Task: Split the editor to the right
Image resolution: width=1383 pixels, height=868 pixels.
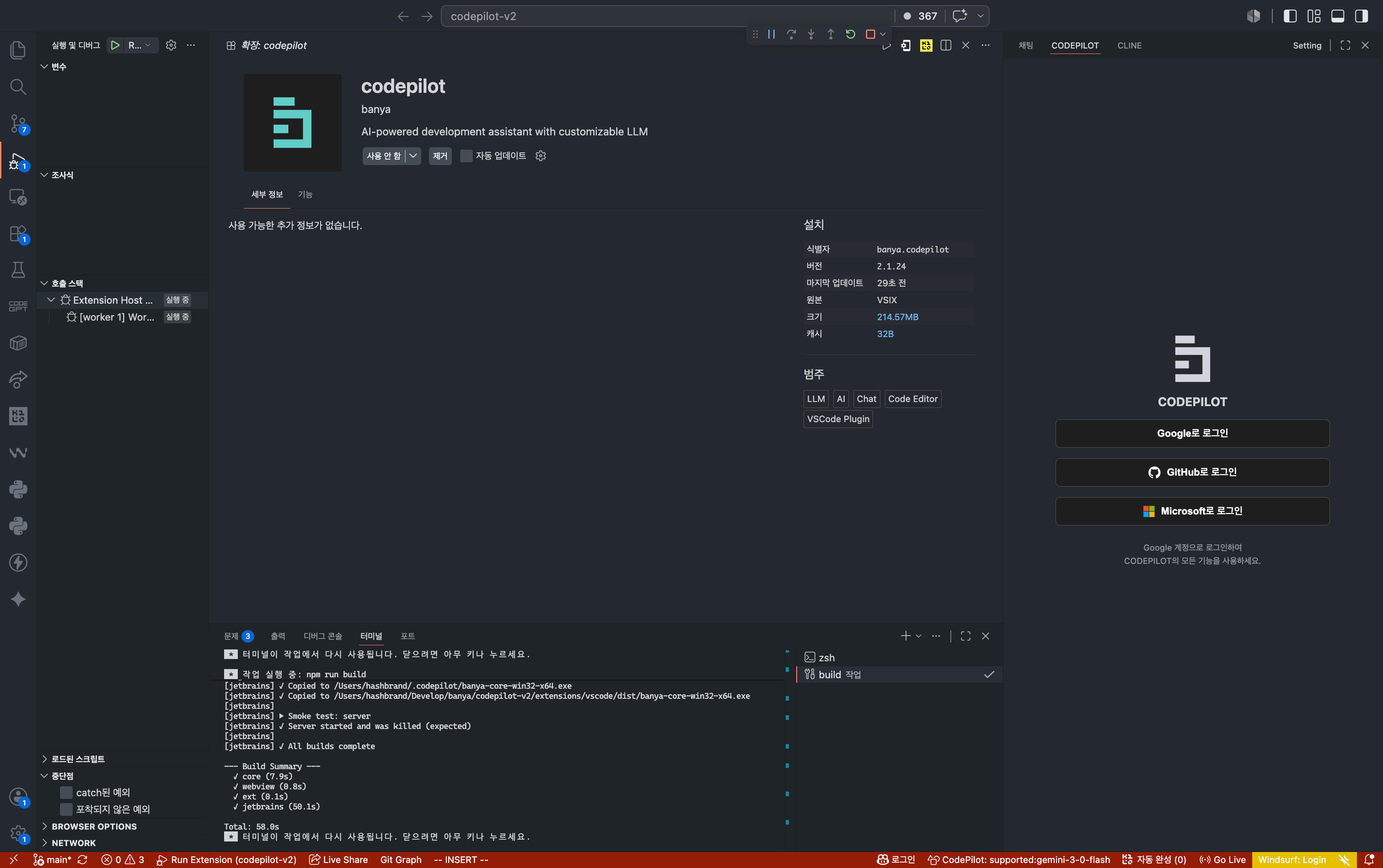Action: pyautogui.click(x=946, y=45)
